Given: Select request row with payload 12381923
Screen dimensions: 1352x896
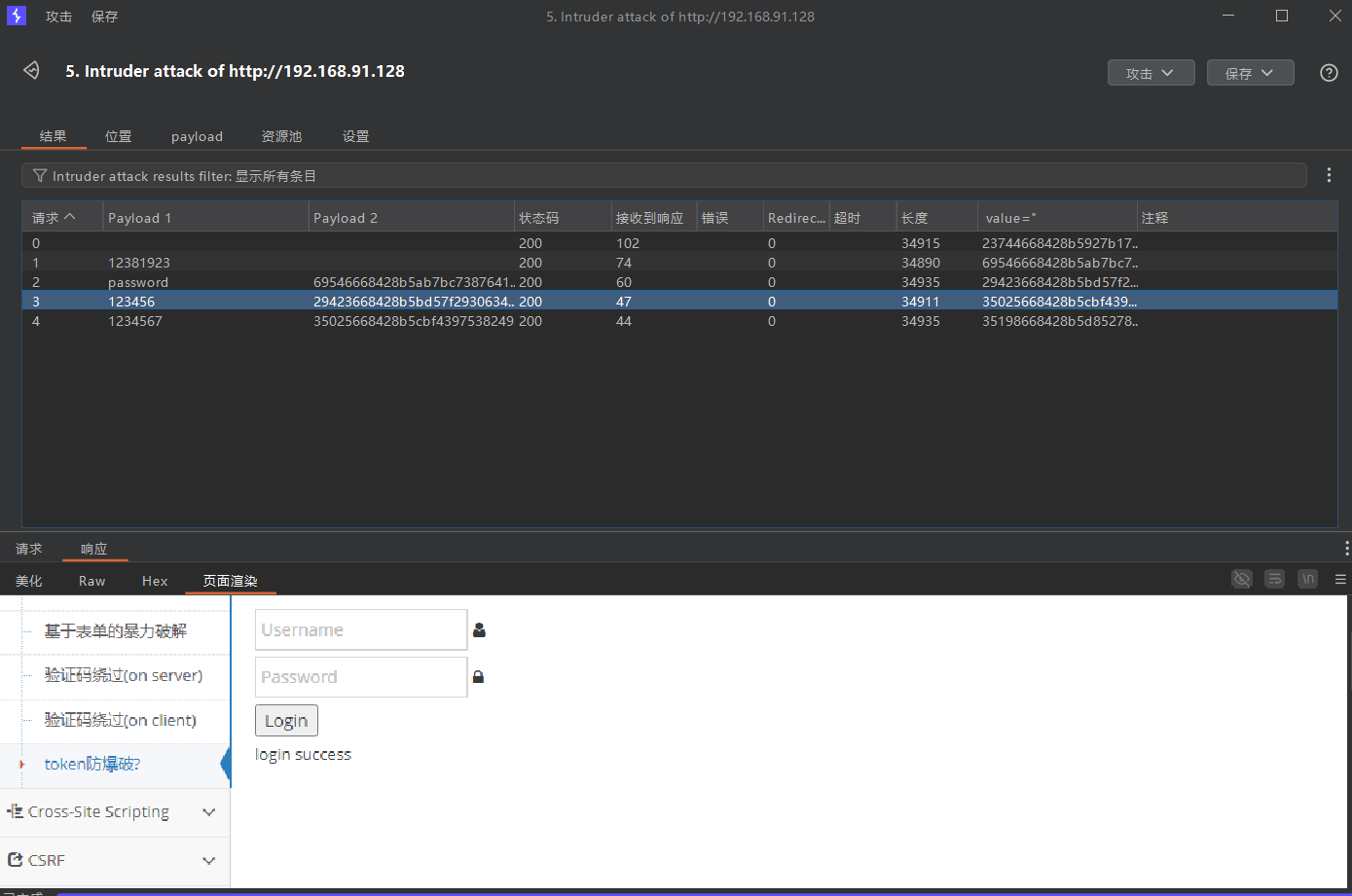Looking at the screenshot, I should 679,263.
